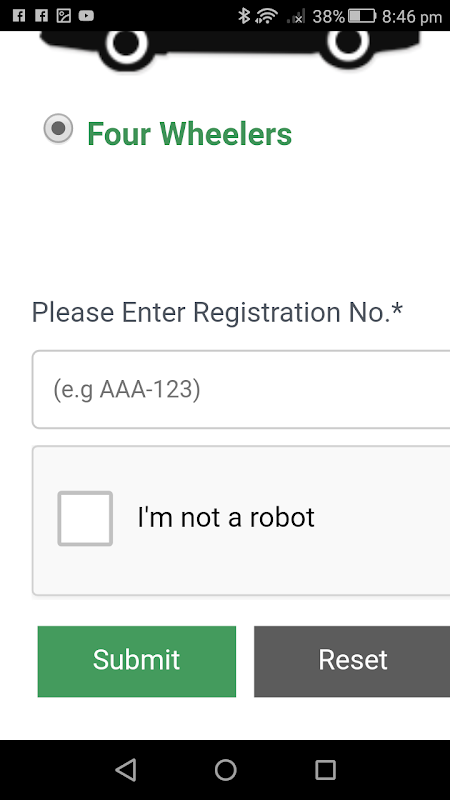
Task: Click the Submit button
Action: [x=137, y=661]
